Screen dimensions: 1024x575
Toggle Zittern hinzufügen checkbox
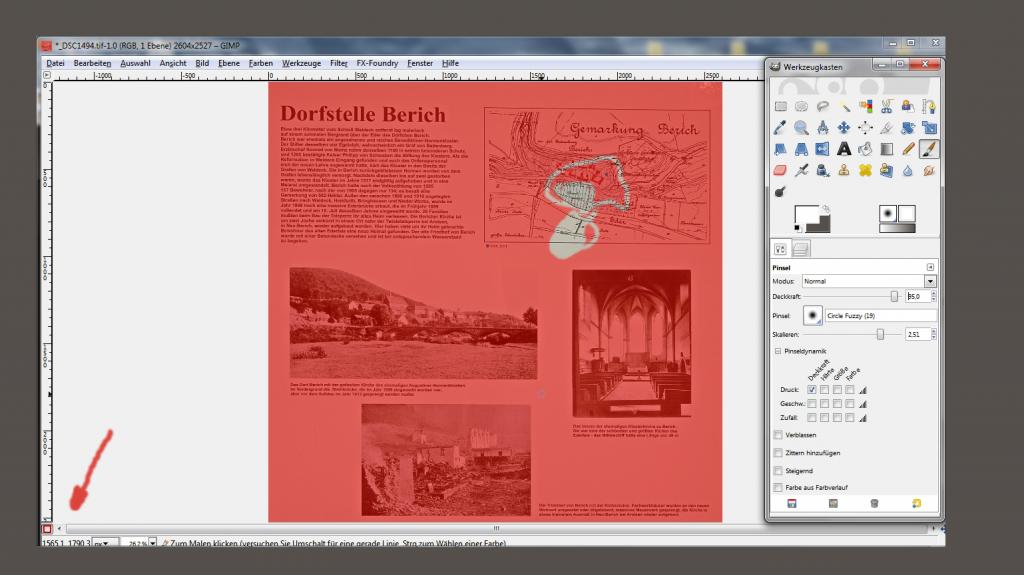[x=778, y=452]
